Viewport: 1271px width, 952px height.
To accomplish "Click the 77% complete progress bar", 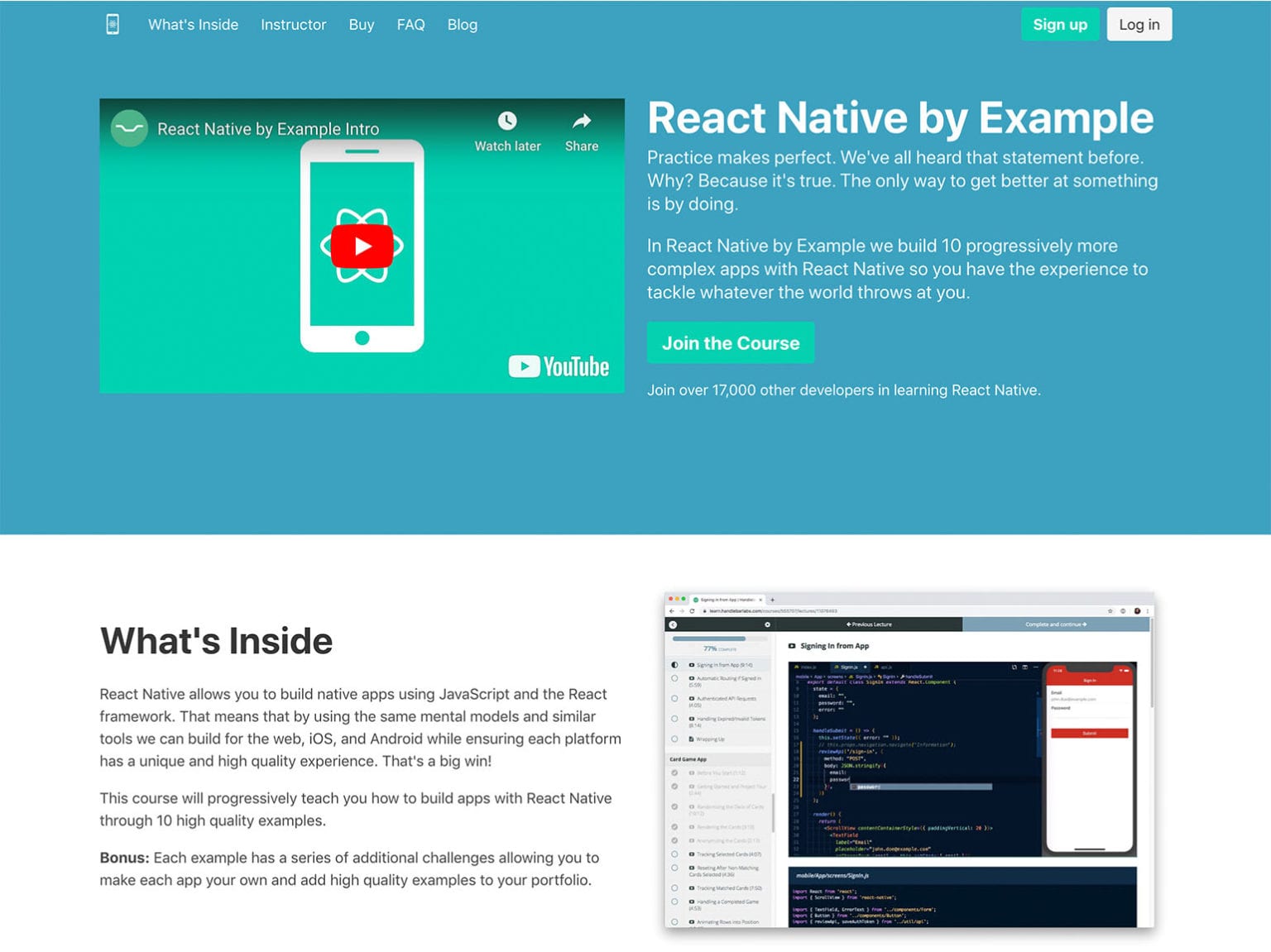I will pos(710,639).
